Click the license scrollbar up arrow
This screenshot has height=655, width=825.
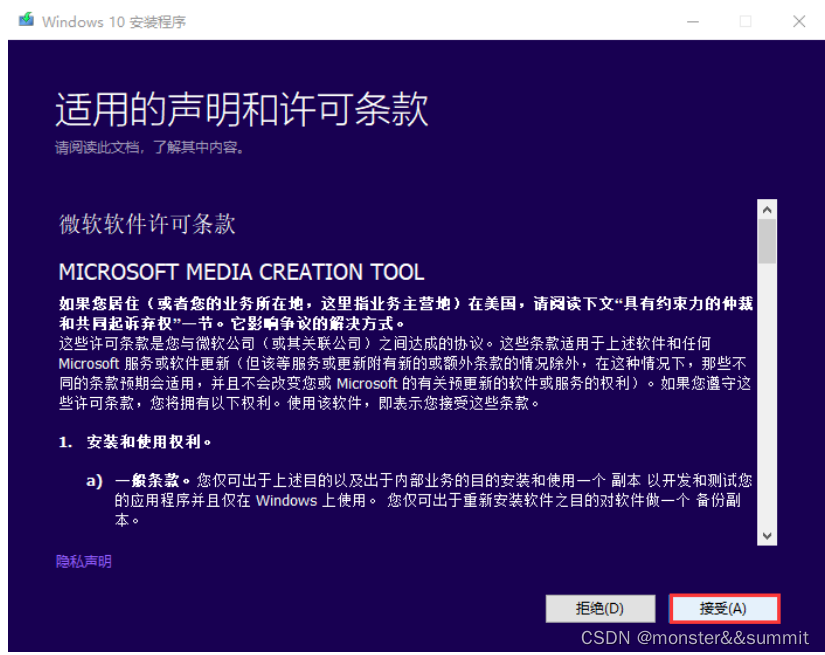767,210
